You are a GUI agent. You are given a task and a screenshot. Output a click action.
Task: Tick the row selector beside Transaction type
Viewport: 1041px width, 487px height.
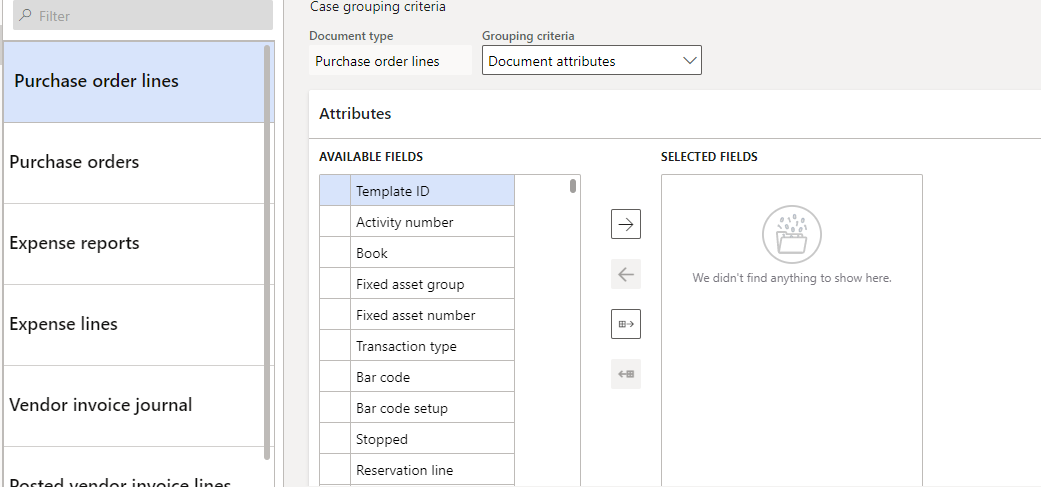(x=335, y=346)
